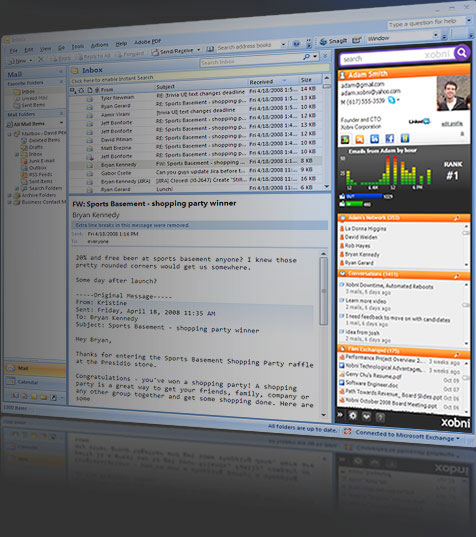Expand the query builder double-chevron beside Search Inbox
The height and width of the screenshot is (537, 476).
pos(325,55)
